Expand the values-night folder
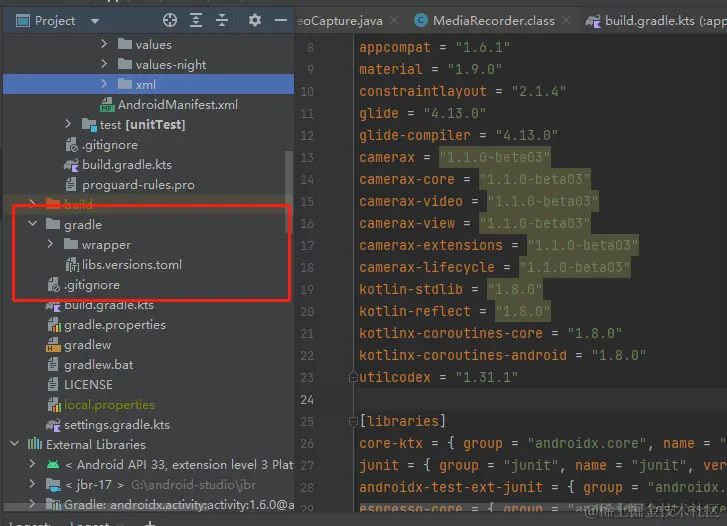The height and width of the screenshot is (526, 727). (x=104, y=64)
